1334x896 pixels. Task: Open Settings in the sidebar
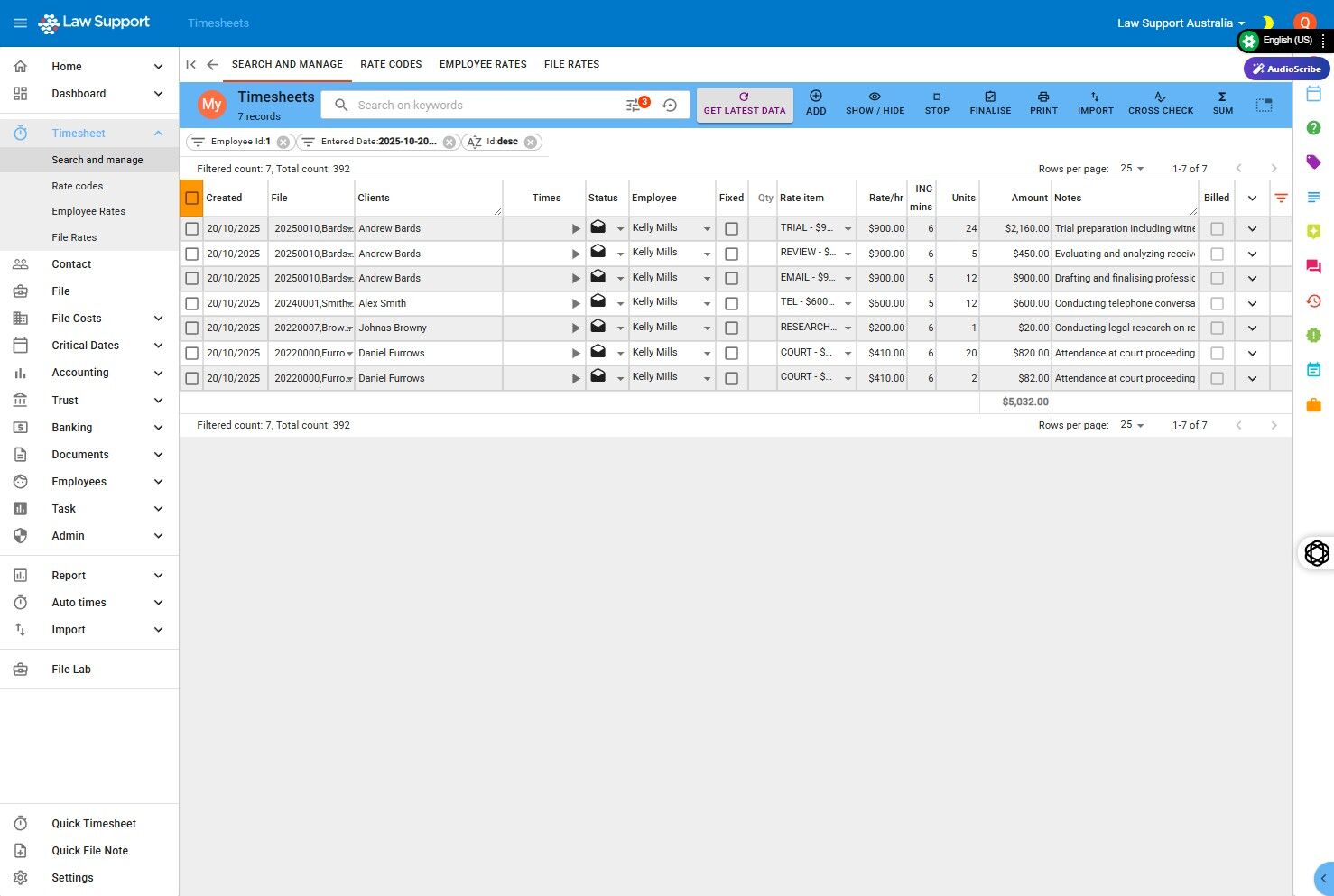[72, 878]
